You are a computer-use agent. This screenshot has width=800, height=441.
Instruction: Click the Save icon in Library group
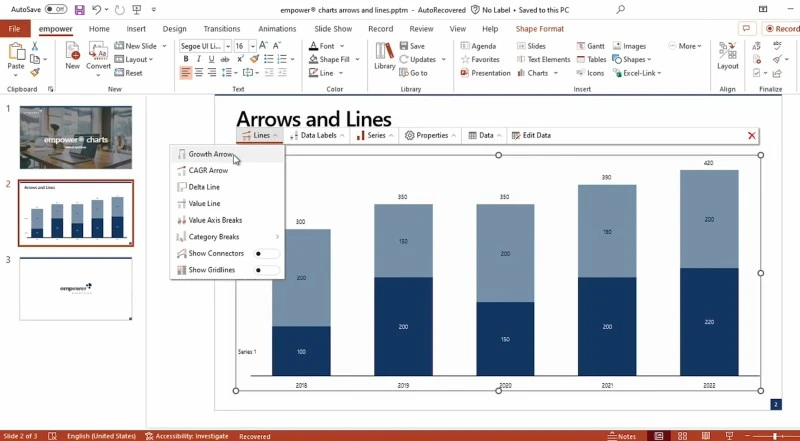pyautogui.click(x=411, y=46)
